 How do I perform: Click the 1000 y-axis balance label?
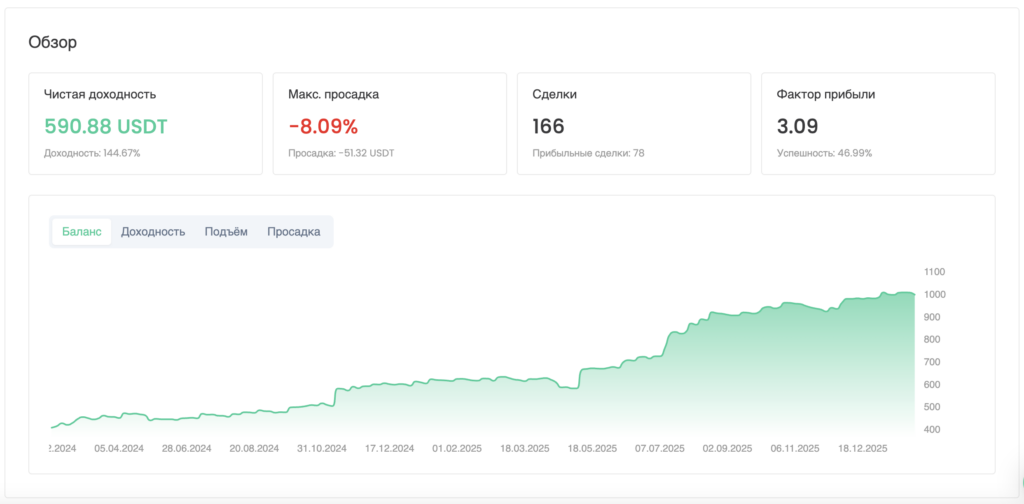click(934, 294)
